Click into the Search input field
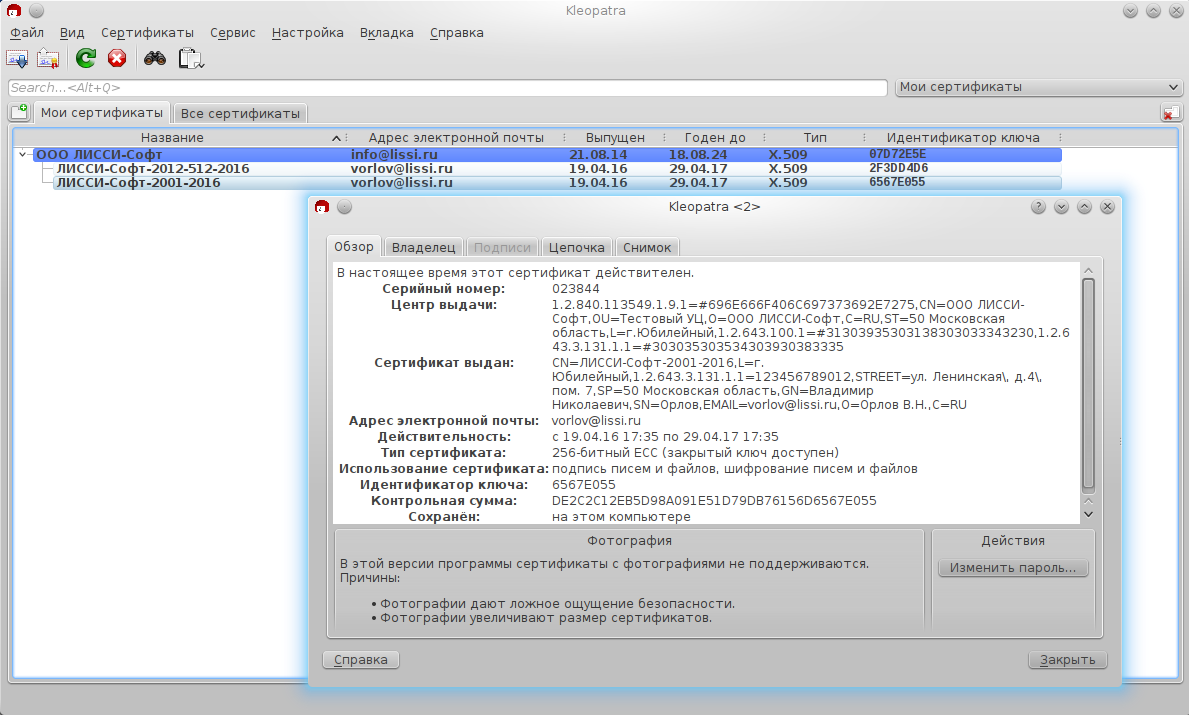1189x715 pixels. pyautogui.click(x=447, y=88)
